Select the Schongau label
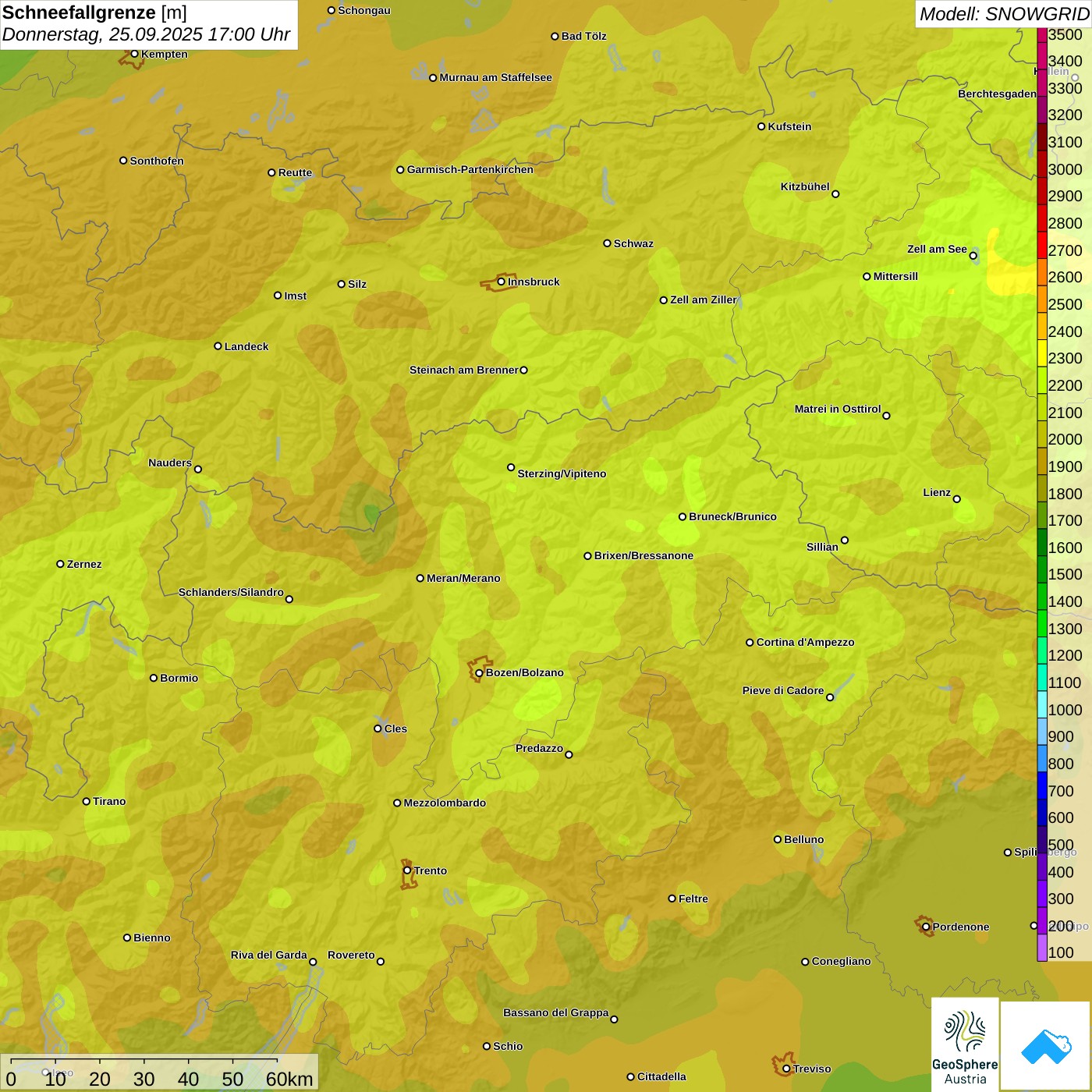 pos(364,10)
